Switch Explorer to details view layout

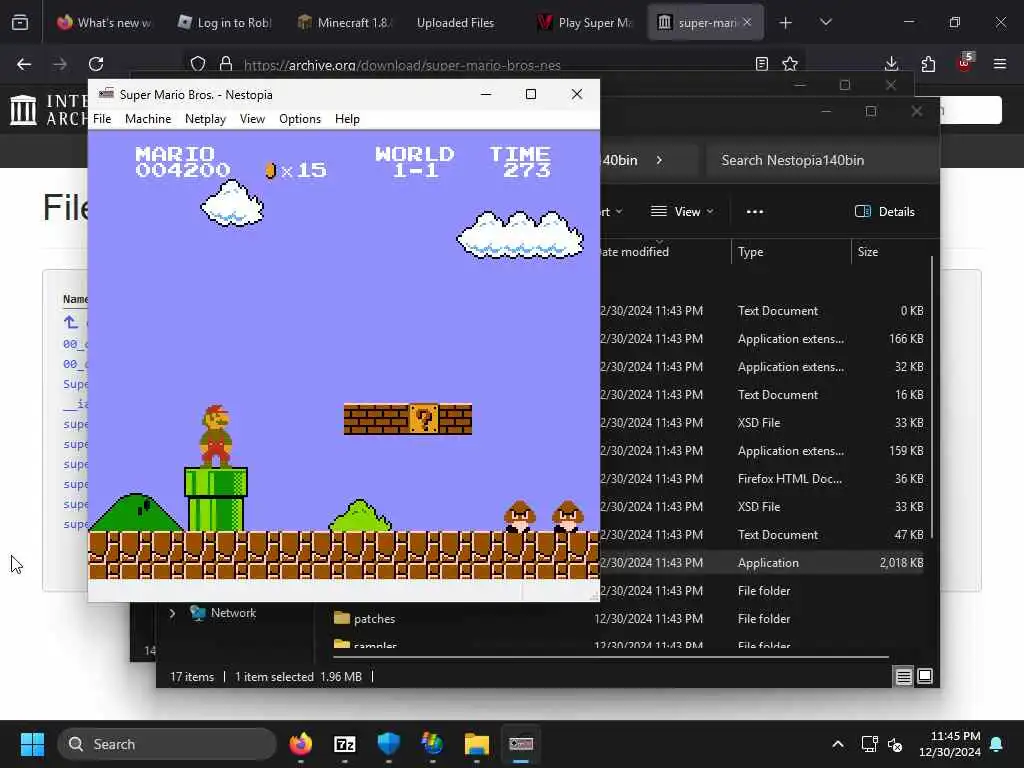pyautogui.click(x=903, y=677)
